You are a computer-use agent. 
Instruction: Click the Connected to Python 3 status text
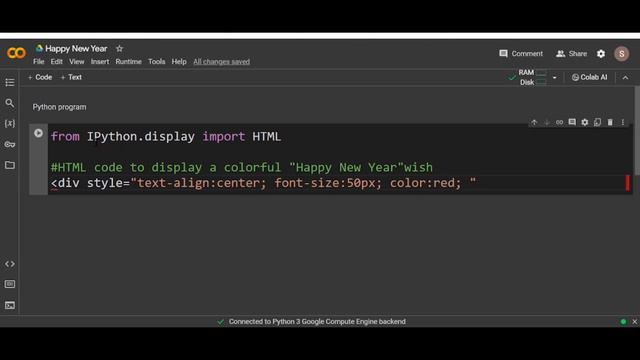317,322
